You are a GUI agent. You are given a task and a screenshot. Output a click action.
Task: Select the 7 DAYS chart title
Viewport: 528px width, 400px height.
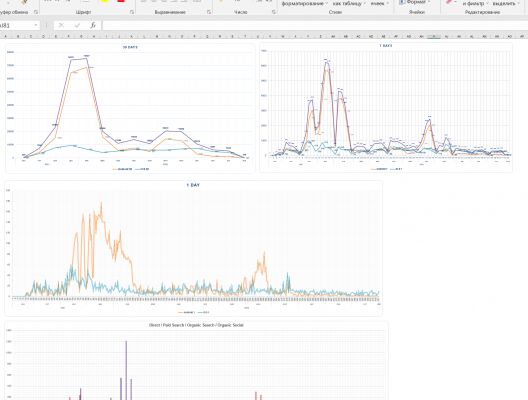pos(386,45)
